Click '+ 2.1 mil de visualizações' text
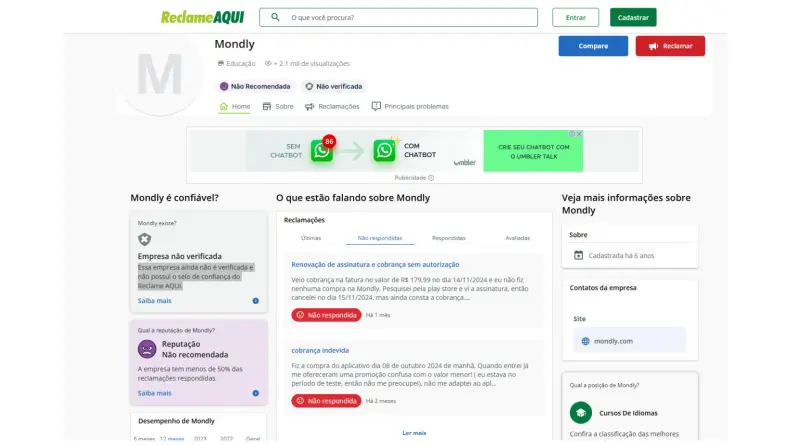This screenshot has width=790, height=445. tap(311, 63)
